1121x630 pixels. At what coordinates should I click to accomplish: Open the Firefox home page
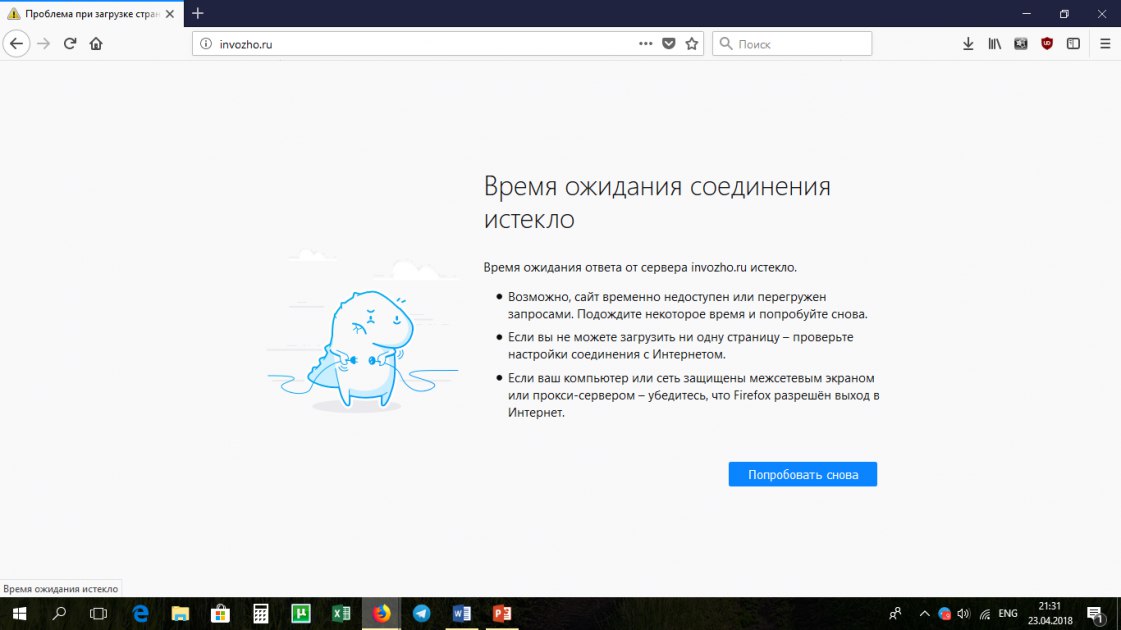(x=96, y=44)
